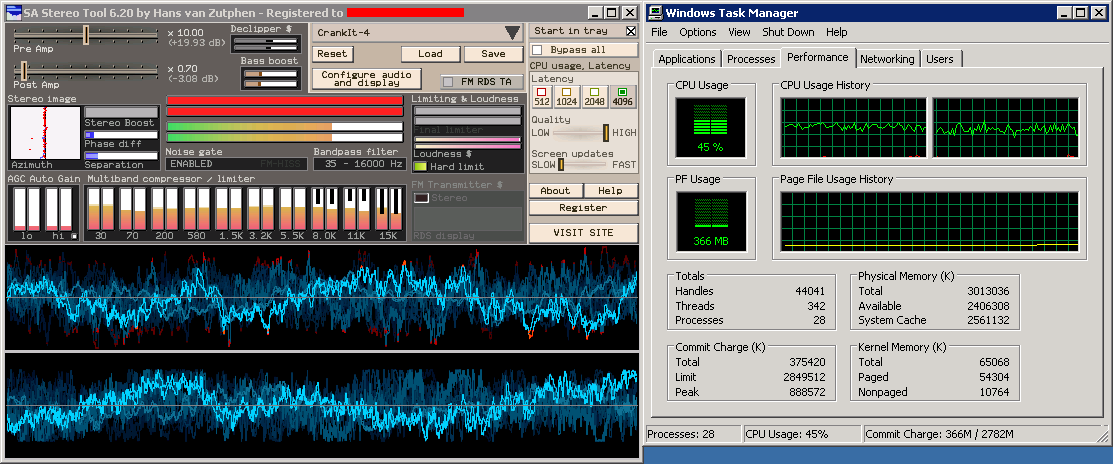
Task: Switch to the Networking tab
Action: point(887,59)
